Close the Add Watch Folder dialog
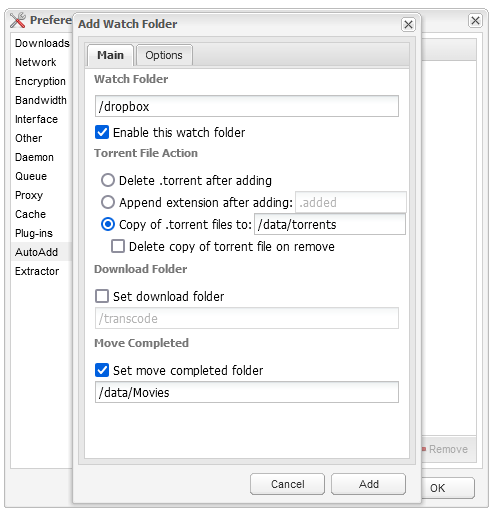500x515 pixels. tap(408, 24)
